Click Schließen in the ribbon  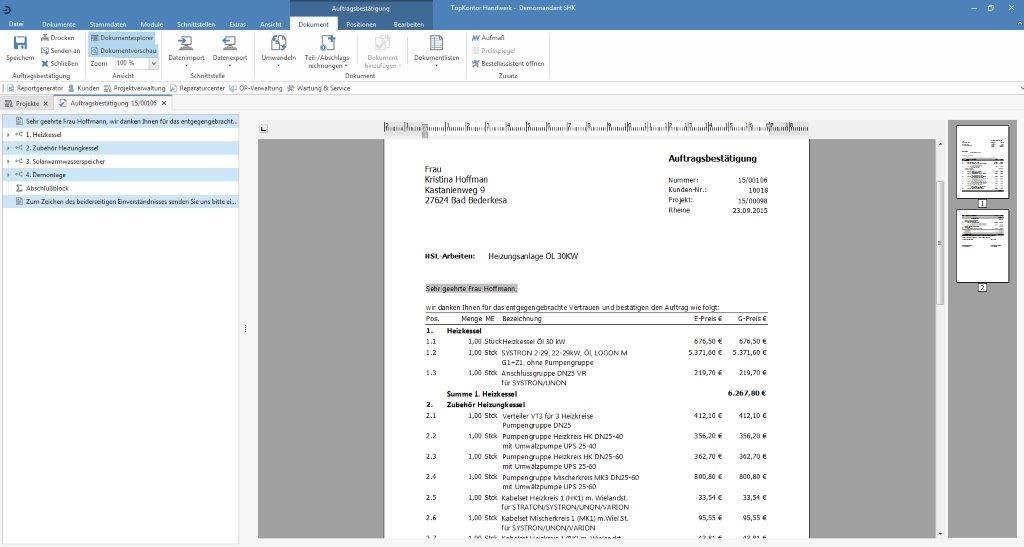click(59, 63)
